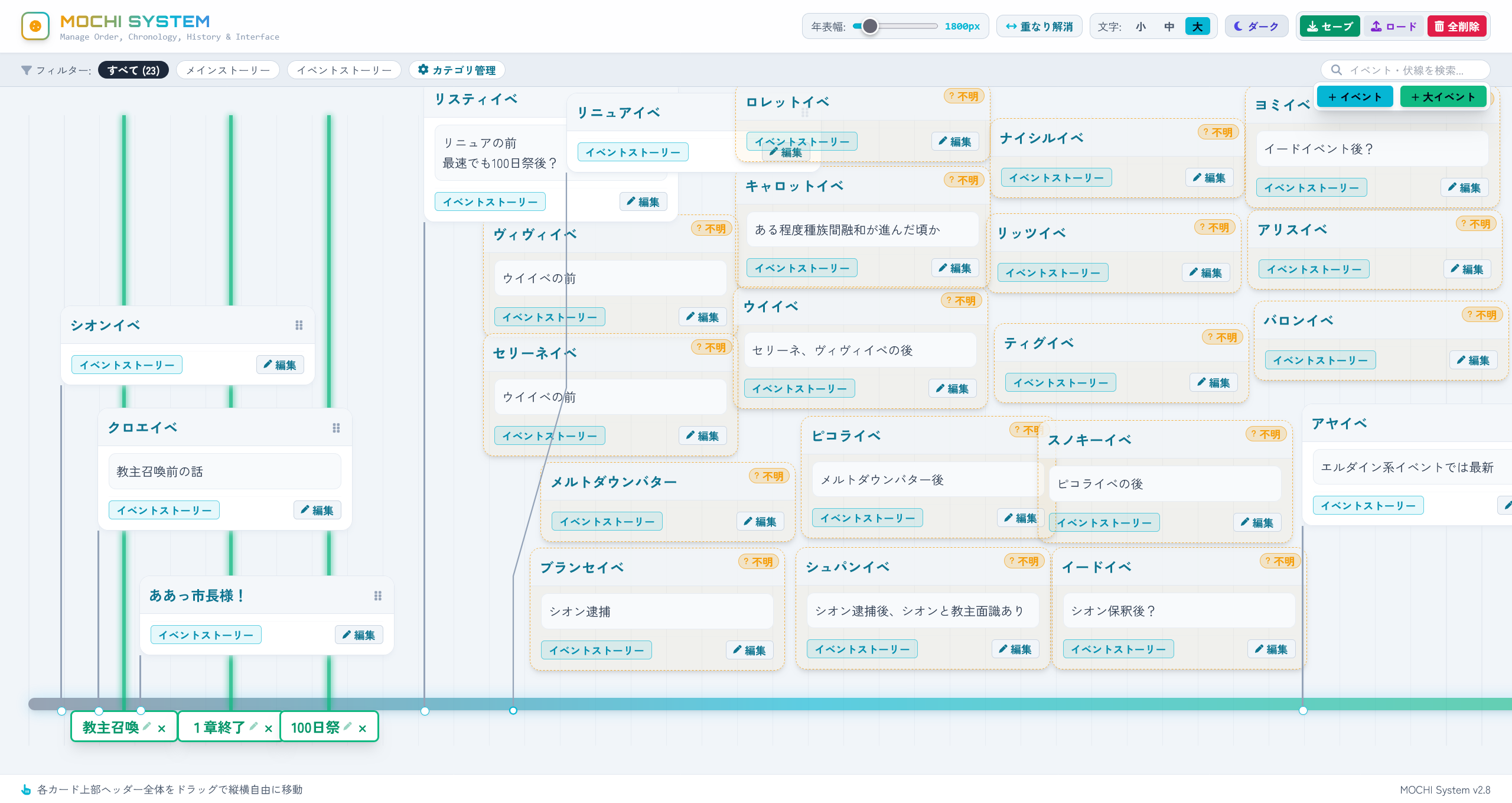Edit the シオンイベ card
This screenshot has height=803, width=1512.
click(280, 365)
